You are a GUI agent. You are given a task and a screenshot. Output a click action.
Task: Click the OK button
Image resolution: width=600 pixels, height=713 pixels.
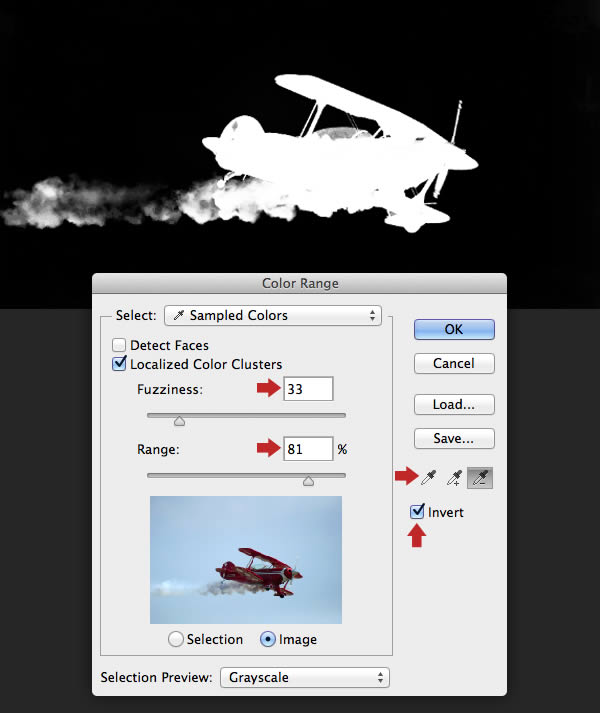pyautogui.click(x=454, y=329)
